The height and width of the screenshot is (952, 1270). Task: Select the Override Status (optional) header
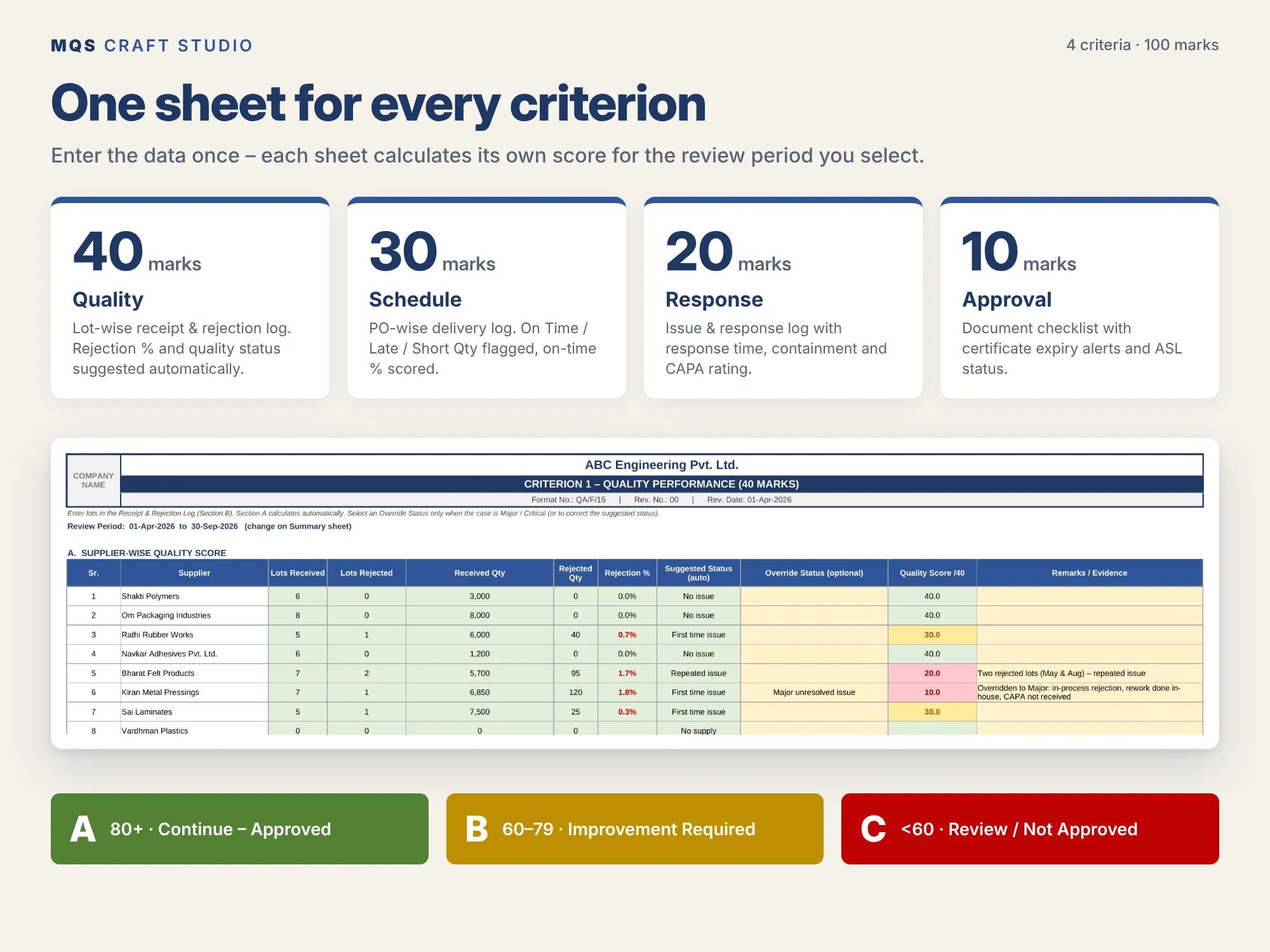(814, 573)
